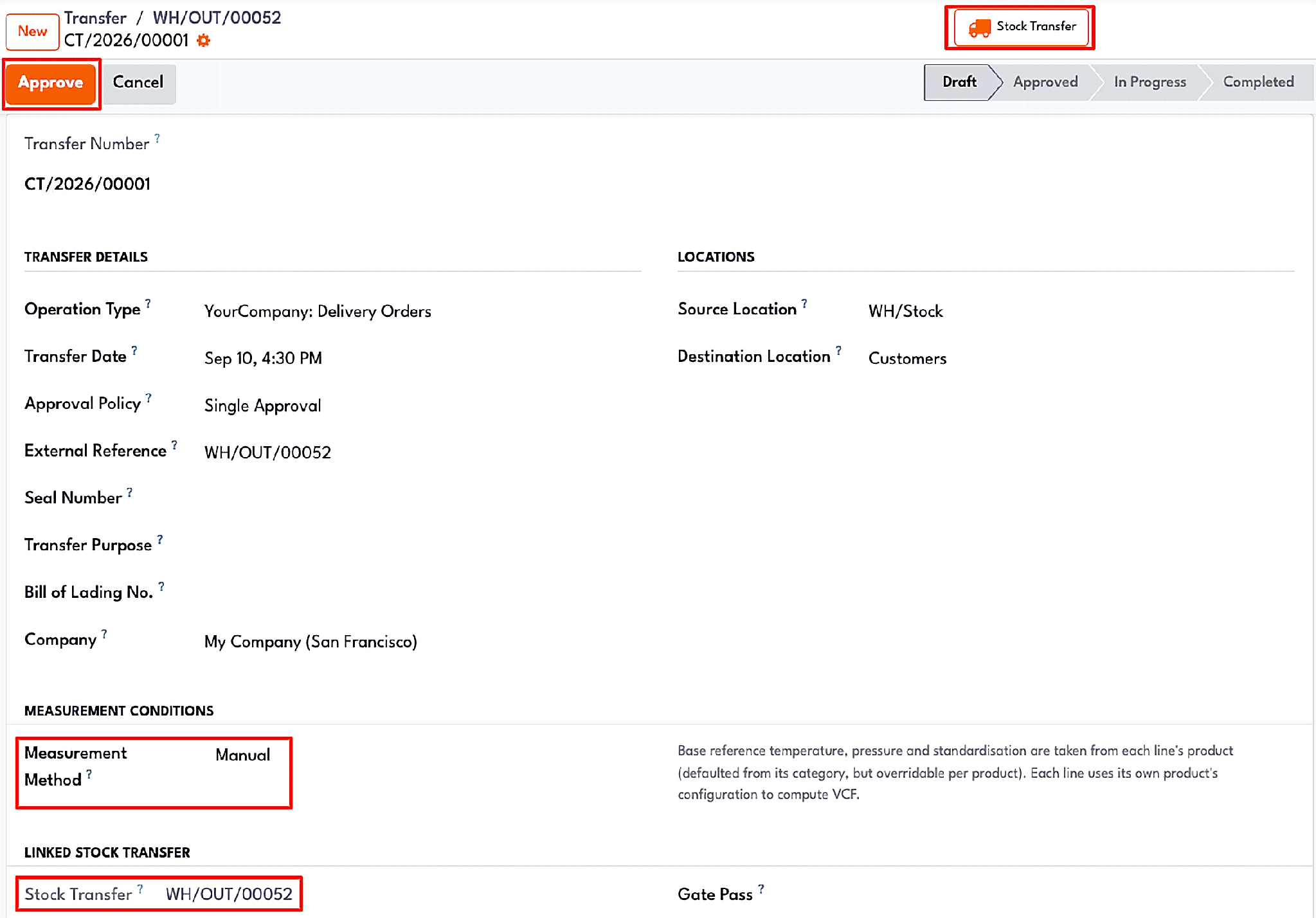Viewport: 1316px width, 918px height.
Task: Show help tooltip for Measurement Method
Action: coord(89,774)
